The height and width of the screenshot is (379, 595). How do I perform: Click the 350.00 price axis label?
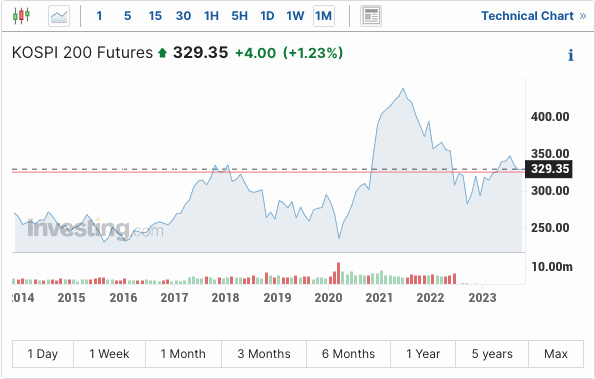550,154
